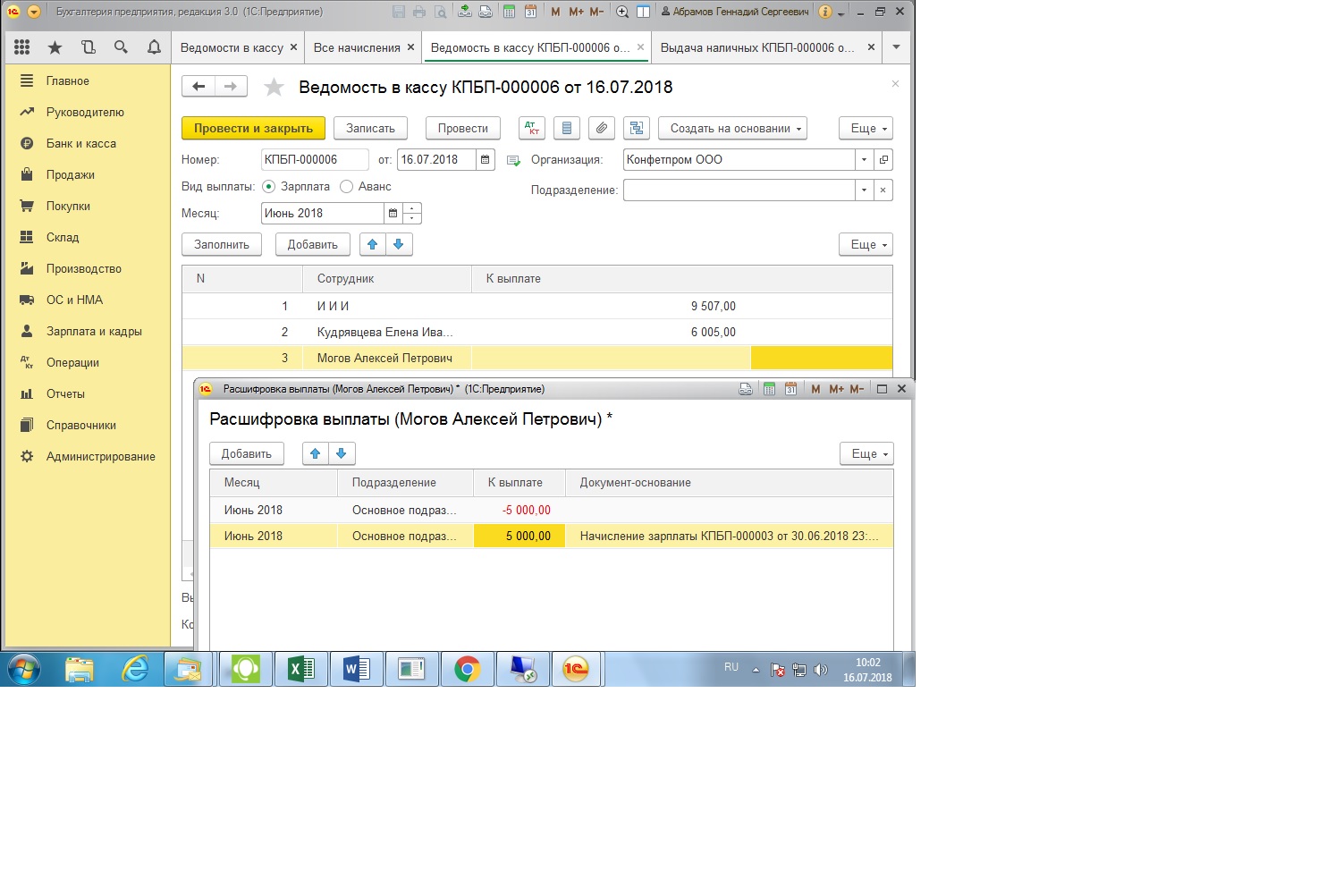The image size is (1343, 896).
Task: Open the Еще menu in Расшифровка выплаты window
Action: tap(866, 453)
